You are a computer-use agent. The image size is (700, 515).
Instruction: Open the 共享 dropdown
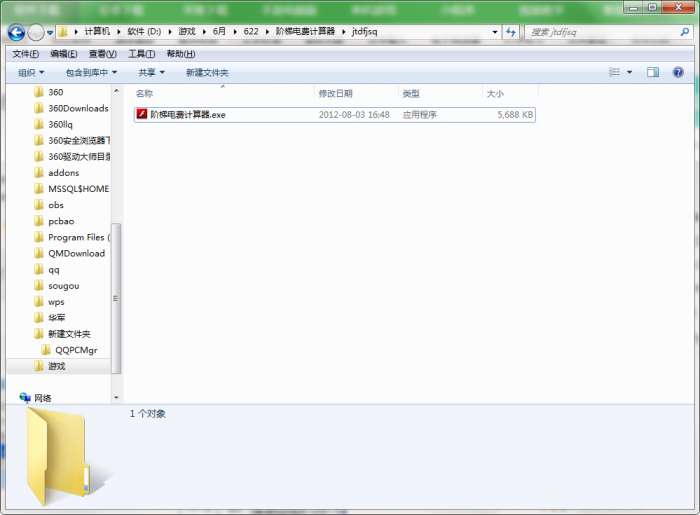click(x=151, y=72)
